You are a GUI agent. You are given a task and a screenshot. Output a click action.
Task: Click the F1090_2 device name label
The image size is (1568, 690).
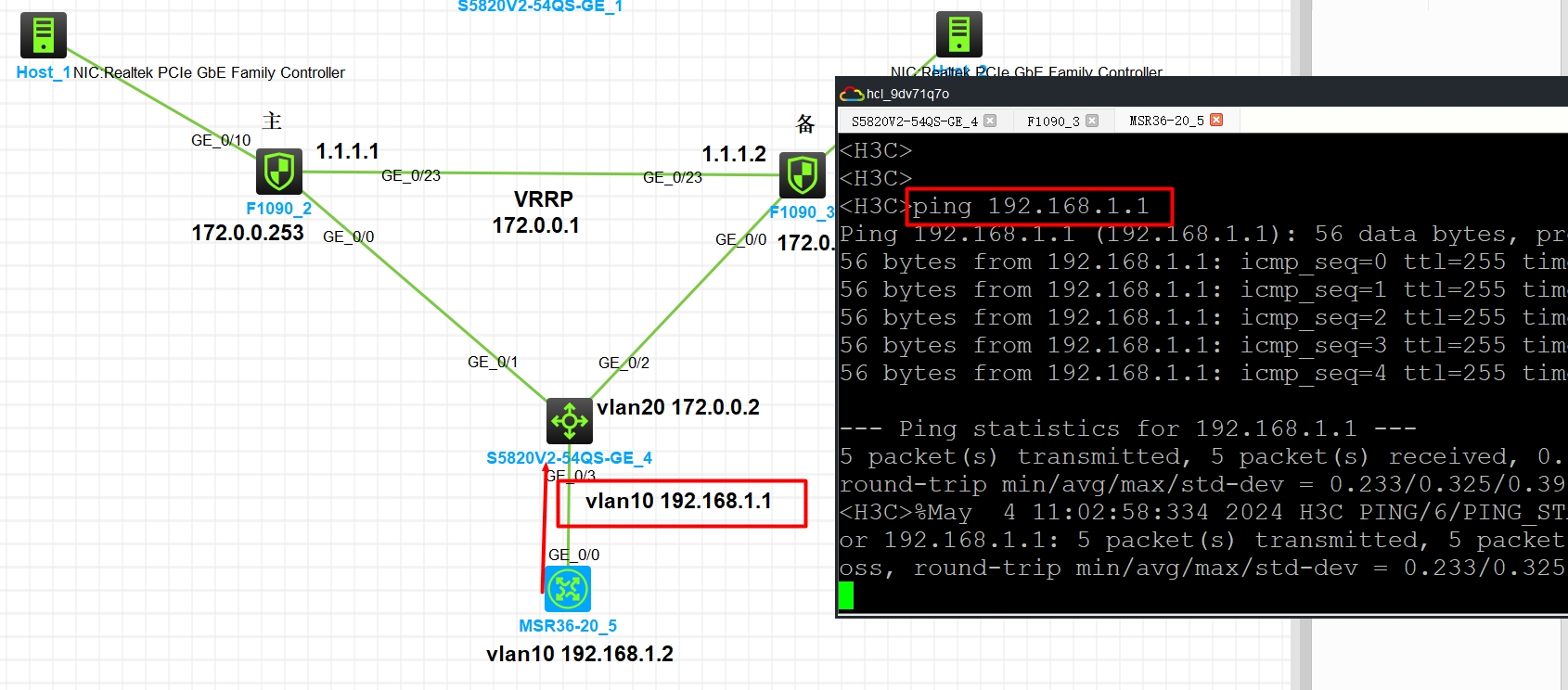click(278, 209)
